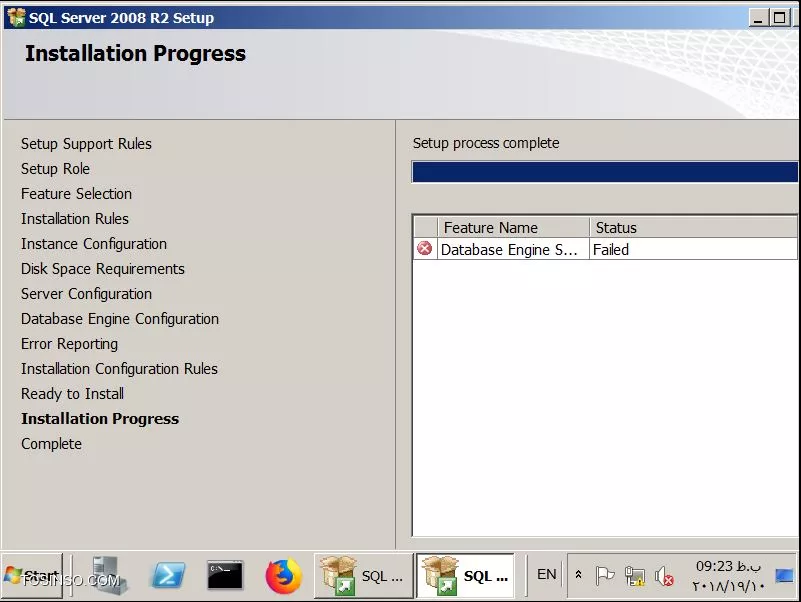The image size is (801, 602).
Task: Click the Setup process complete label
Action: (486, 143)
